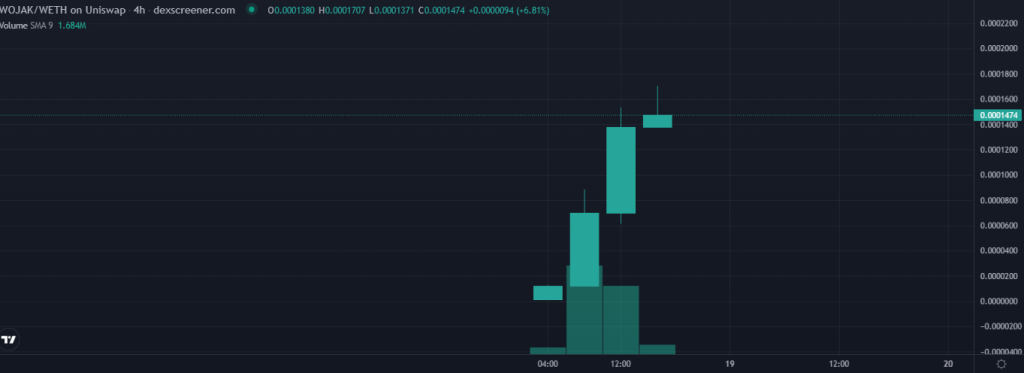Click the 0.0001200 price axis label
Viewport: 1024px width, 373px height.
999,150
